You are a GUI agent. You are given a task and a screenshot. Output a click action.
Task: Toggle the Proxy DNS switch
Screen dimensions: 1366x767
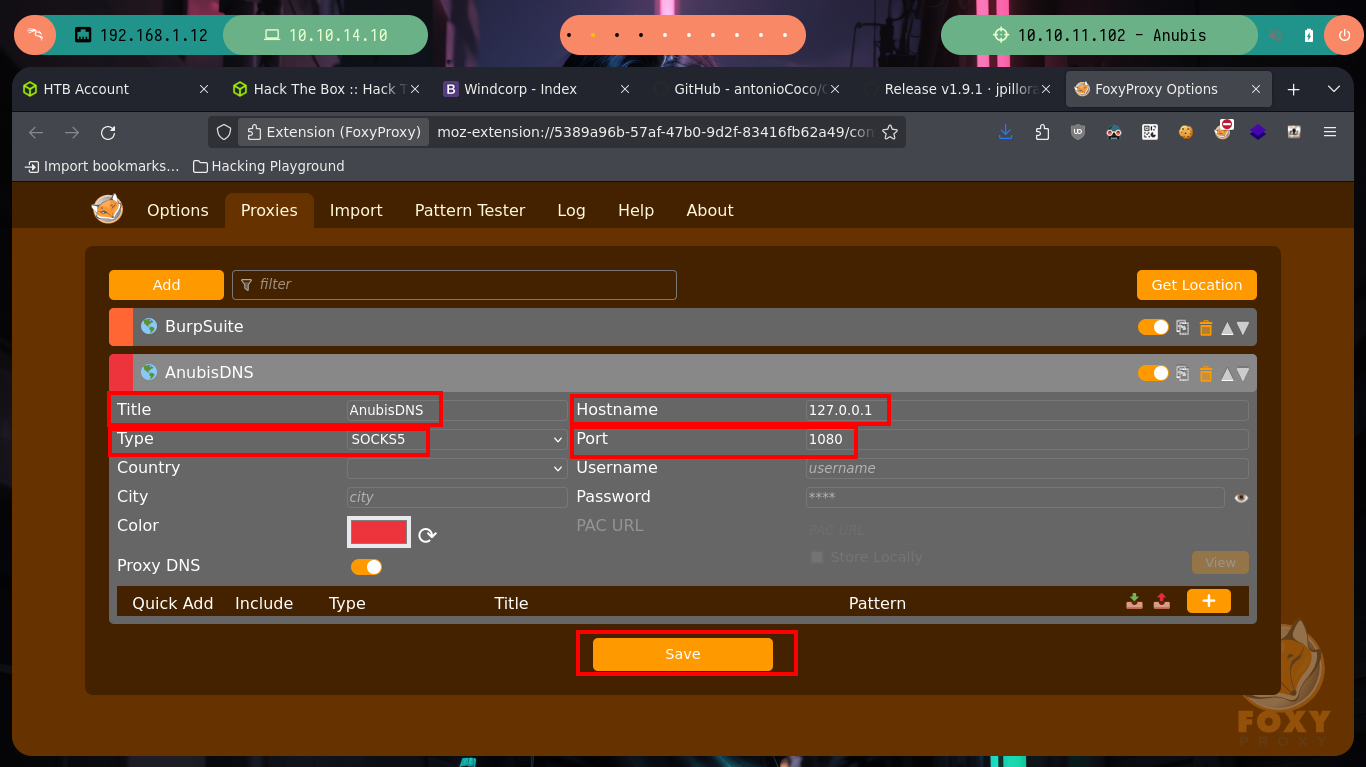(366, 567)
